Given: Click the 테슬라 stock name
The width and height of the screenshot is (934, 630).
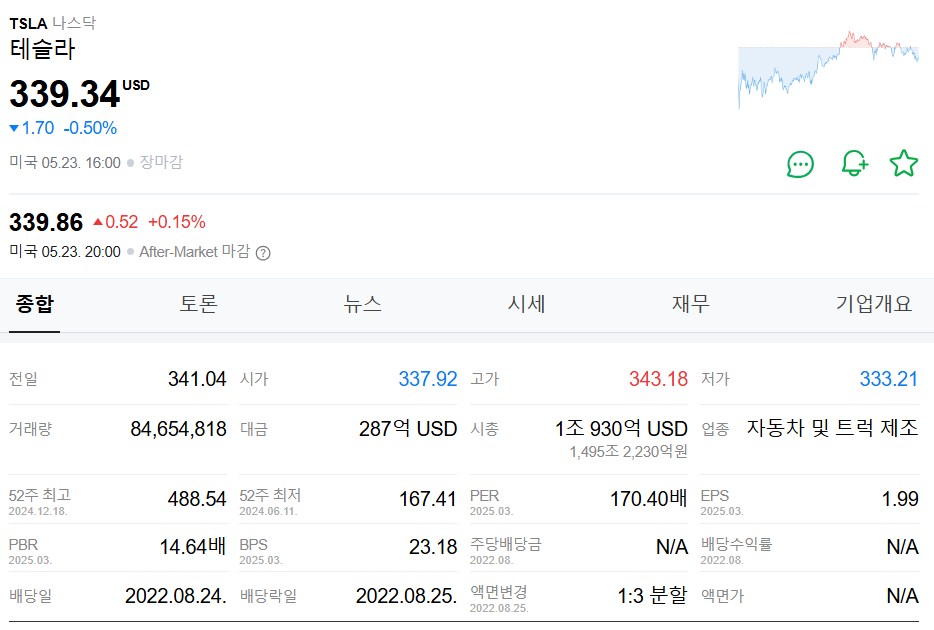Looking at the screenshot, I should [42, 49].
